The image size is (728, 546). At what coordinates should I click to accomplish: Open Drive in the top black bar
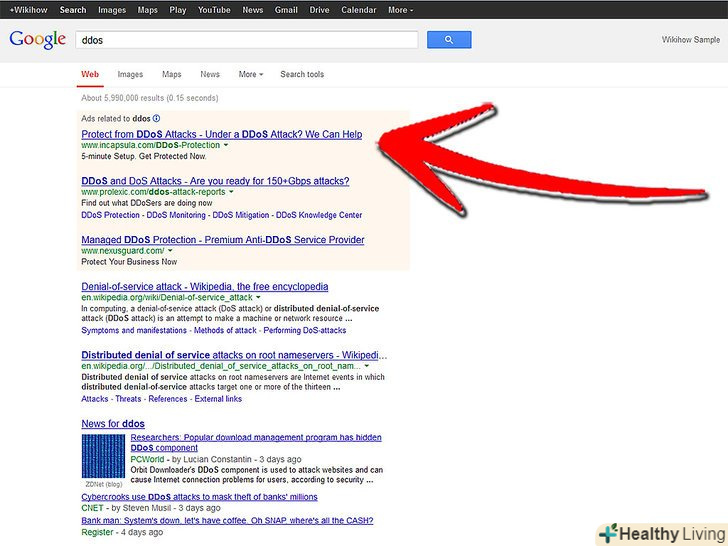(319, 10)
